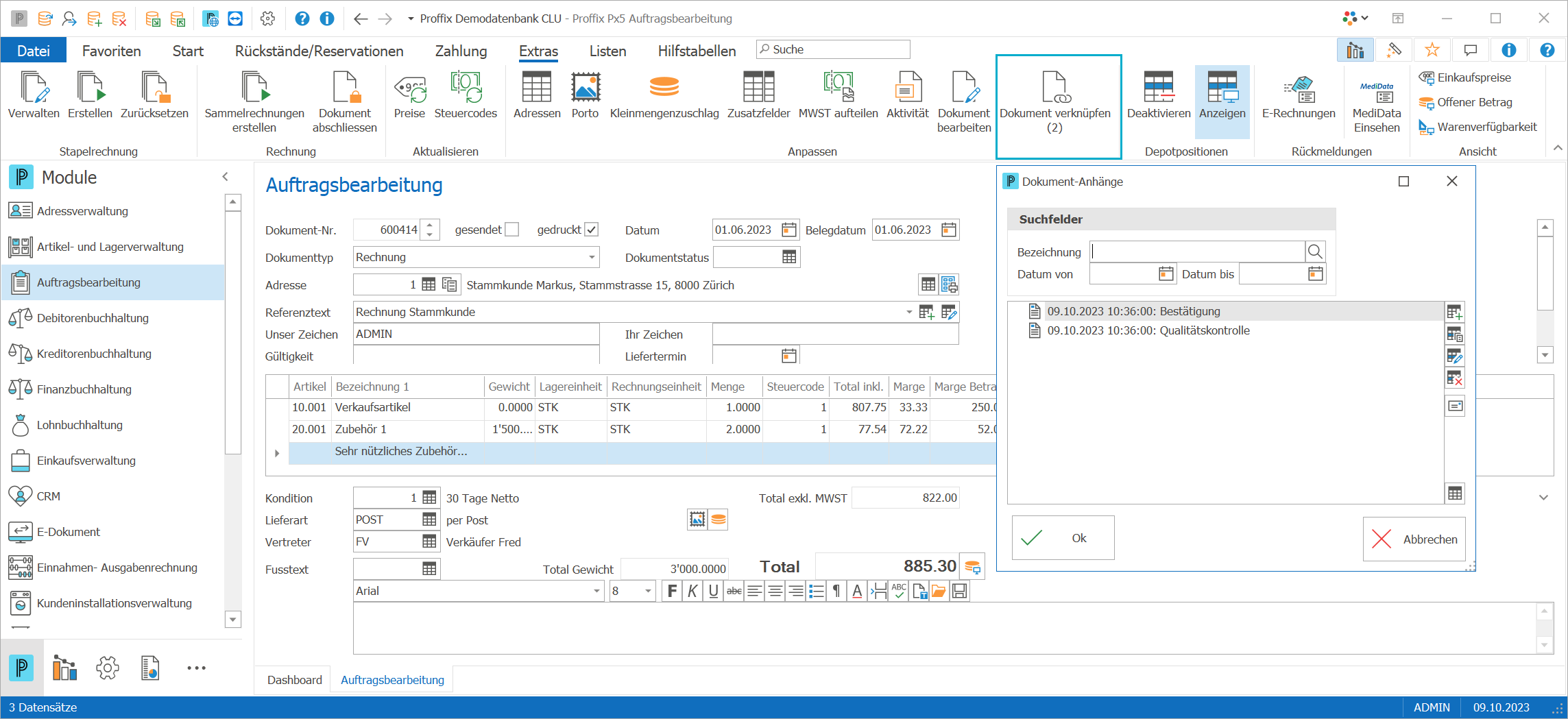The height and width of the screenshot is (719, 1568).
Task: Toggle bold F formatting button
Action: tap(672, 591)
